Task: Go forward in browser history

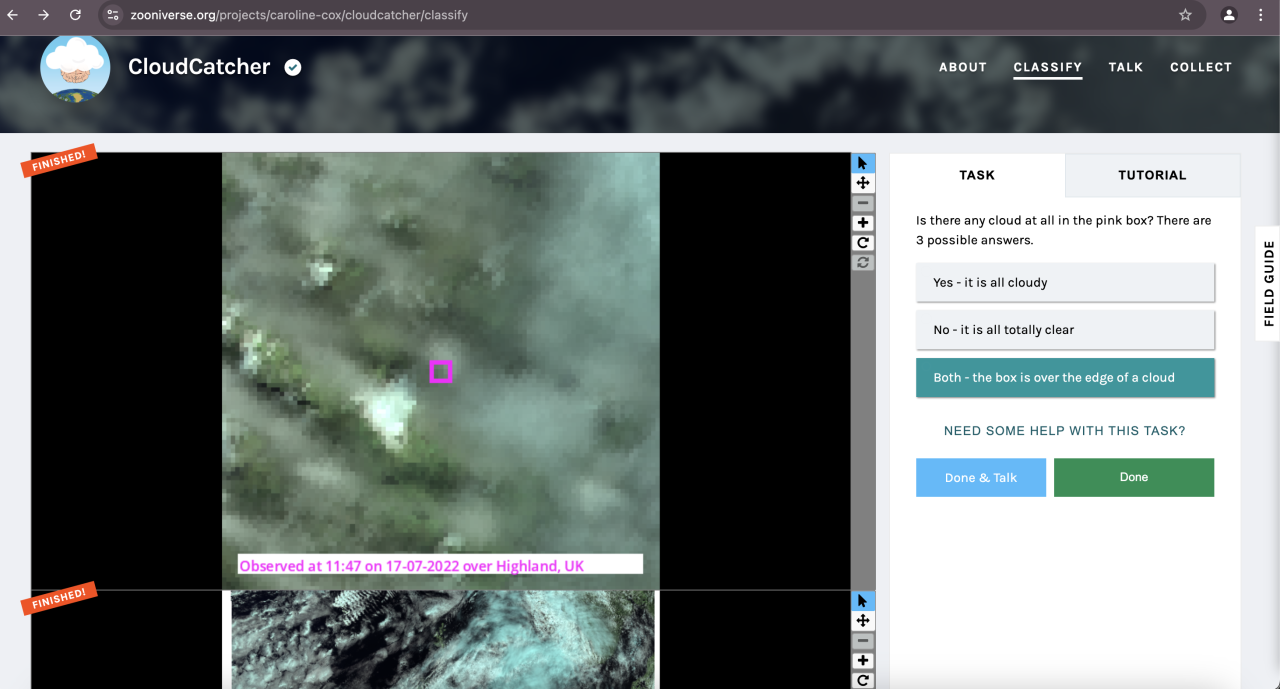Action: tap(43, 15)
